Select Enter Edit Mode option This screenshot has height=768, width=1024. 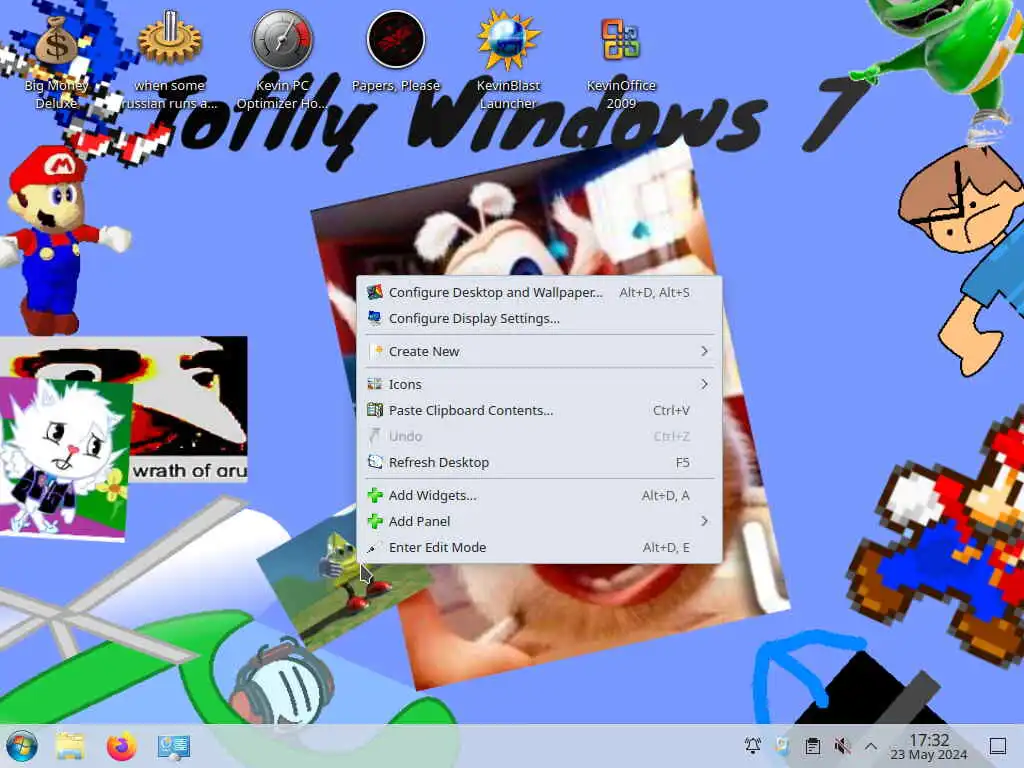click(539, 547)
